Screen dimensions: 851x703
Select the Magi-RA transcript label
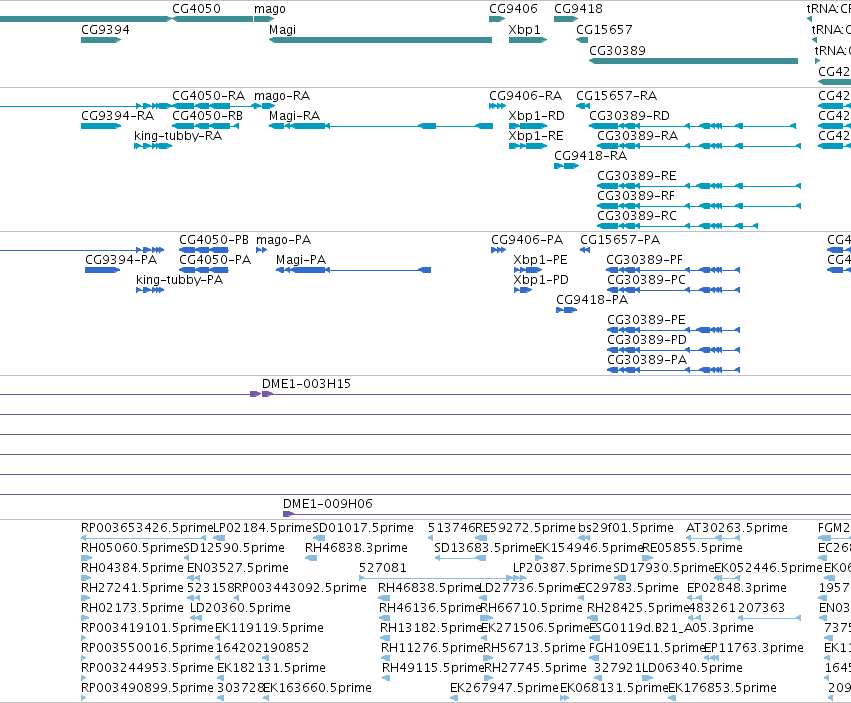click(x=294, y=116)
